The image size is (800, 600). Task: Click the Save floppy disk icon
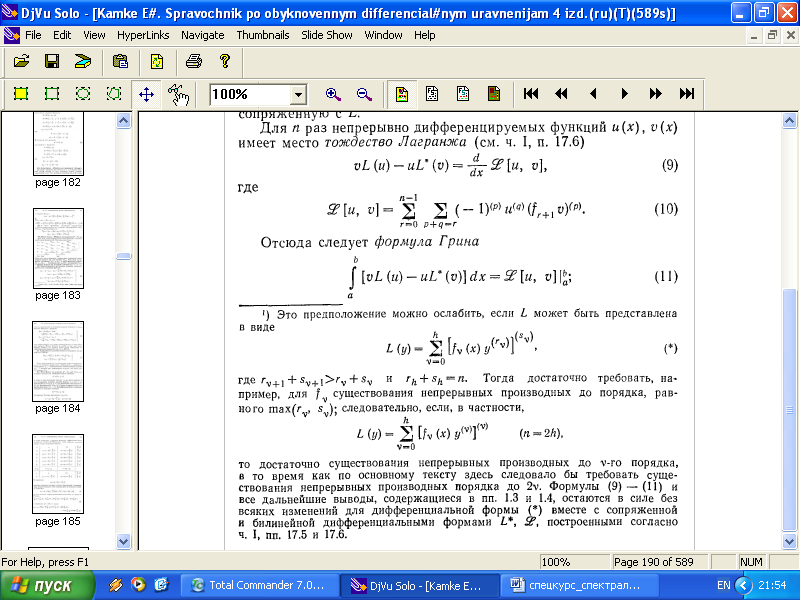click(x=52, y=62)
